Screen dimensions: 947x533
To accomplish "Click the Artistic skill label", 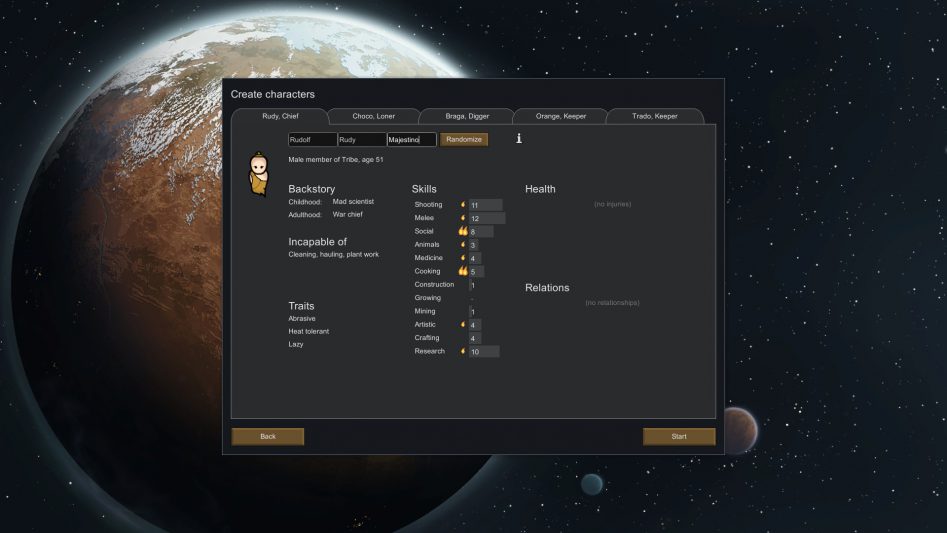I will (x=425, y=324).
